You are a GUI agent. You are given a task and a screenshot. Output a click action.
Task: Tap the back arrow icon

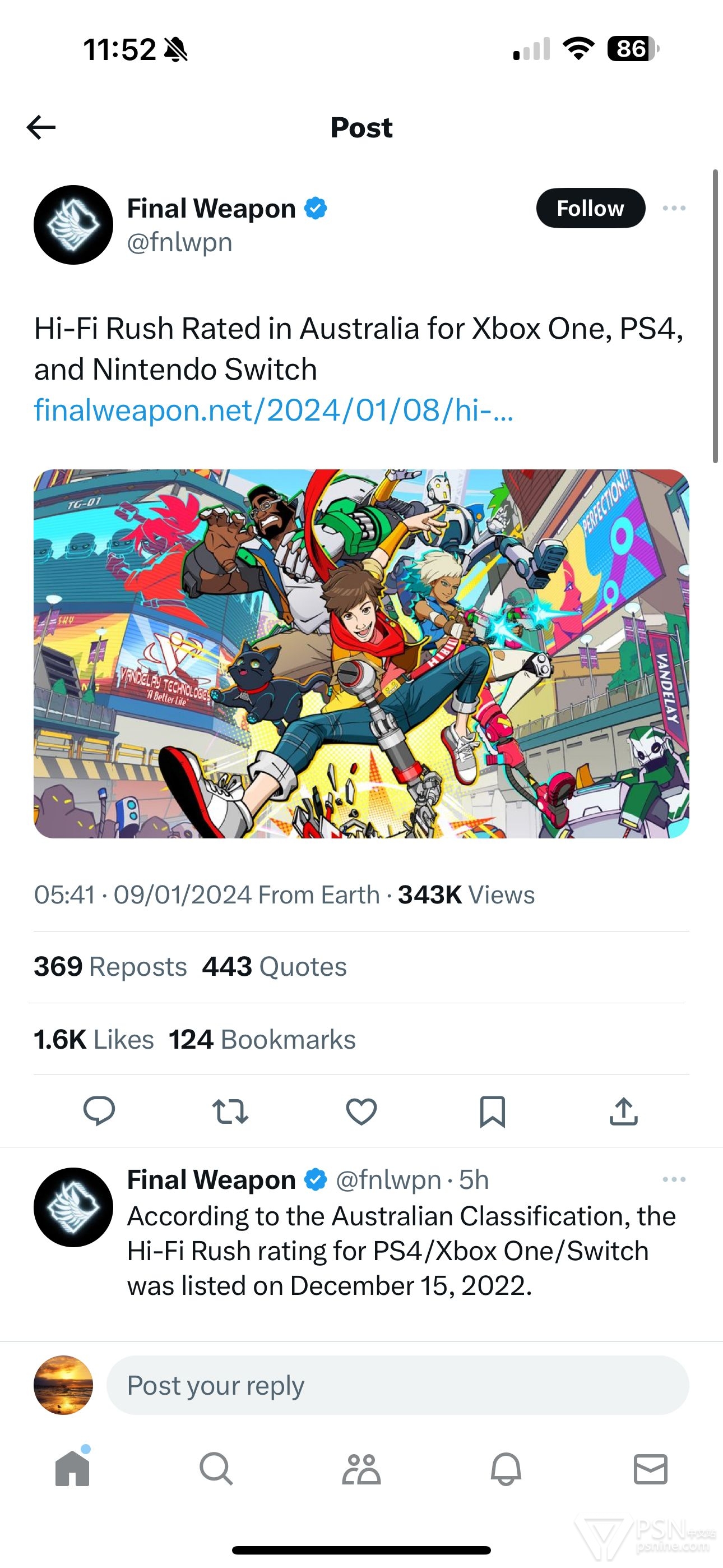tap(41, 127)
